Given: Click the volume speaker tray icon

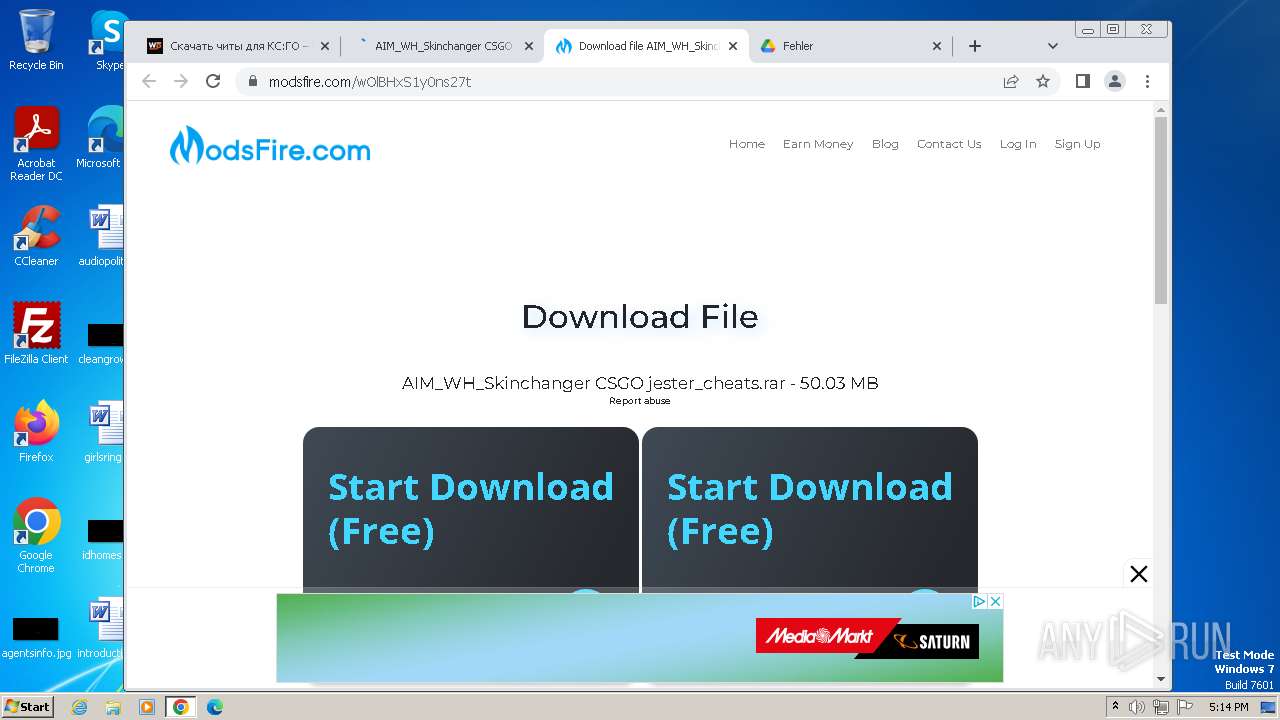Looking at the screenshot, I should coord(1137,707).
